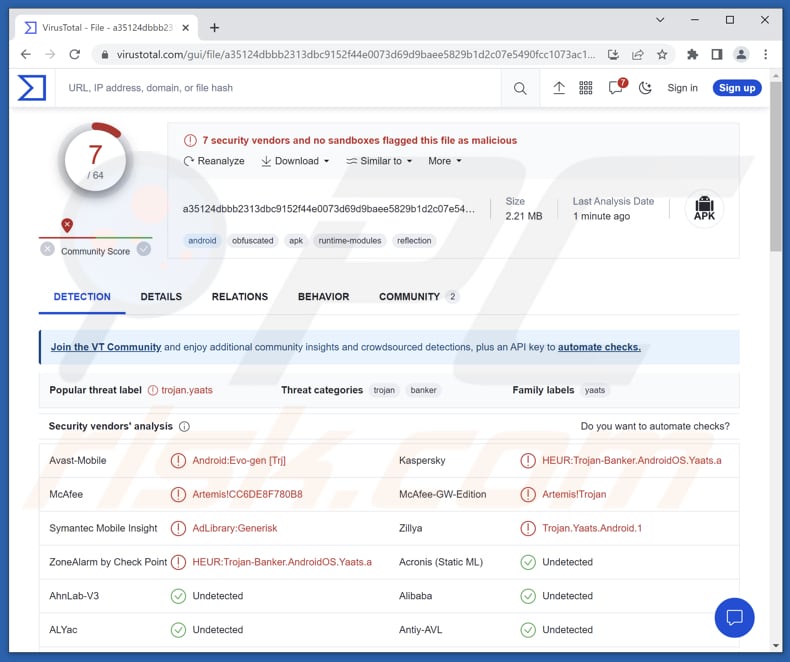Click the 7 / 64 detection score gauge
790x662 pixels.
pos(95,160)
